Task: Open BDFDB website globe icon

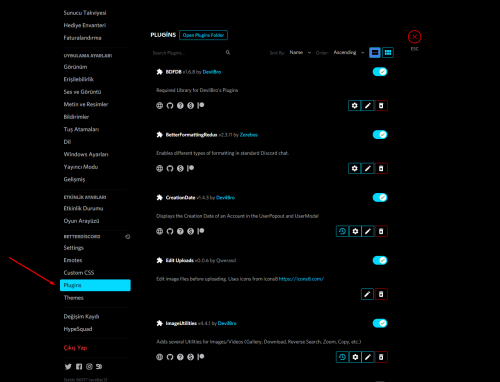Action: tap(160, 106)
